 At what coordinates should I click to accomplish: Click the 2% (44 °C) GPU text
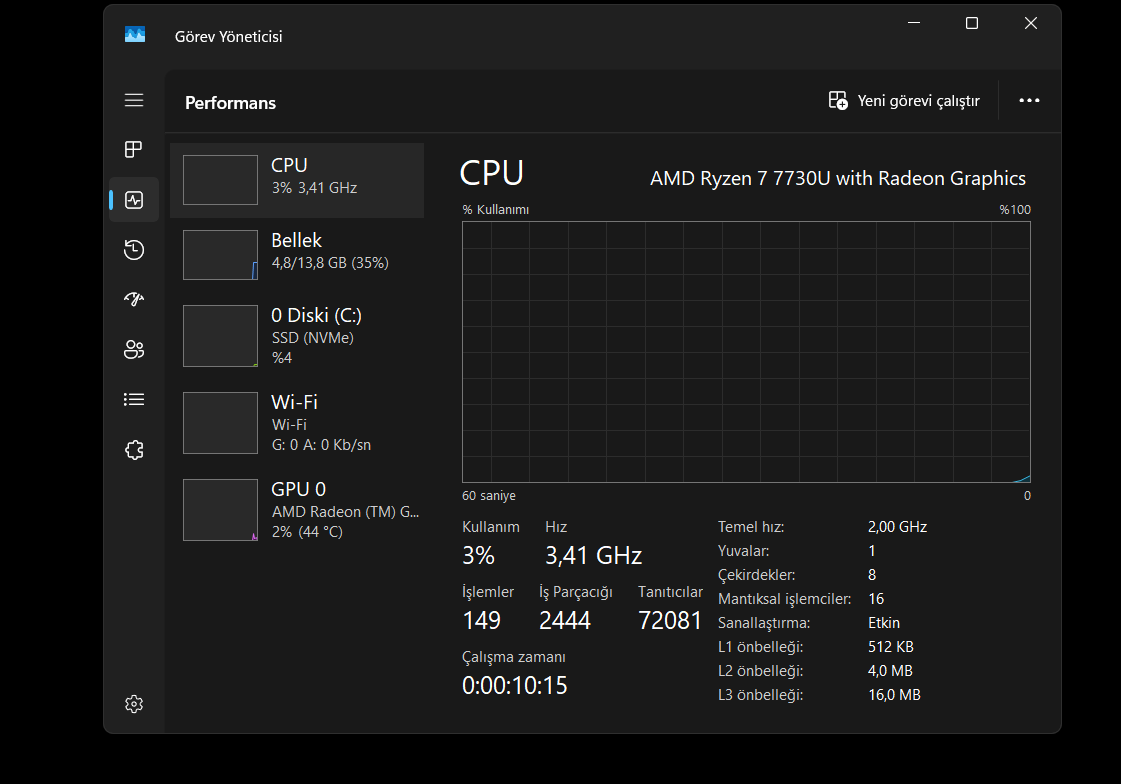click(307, 532)
